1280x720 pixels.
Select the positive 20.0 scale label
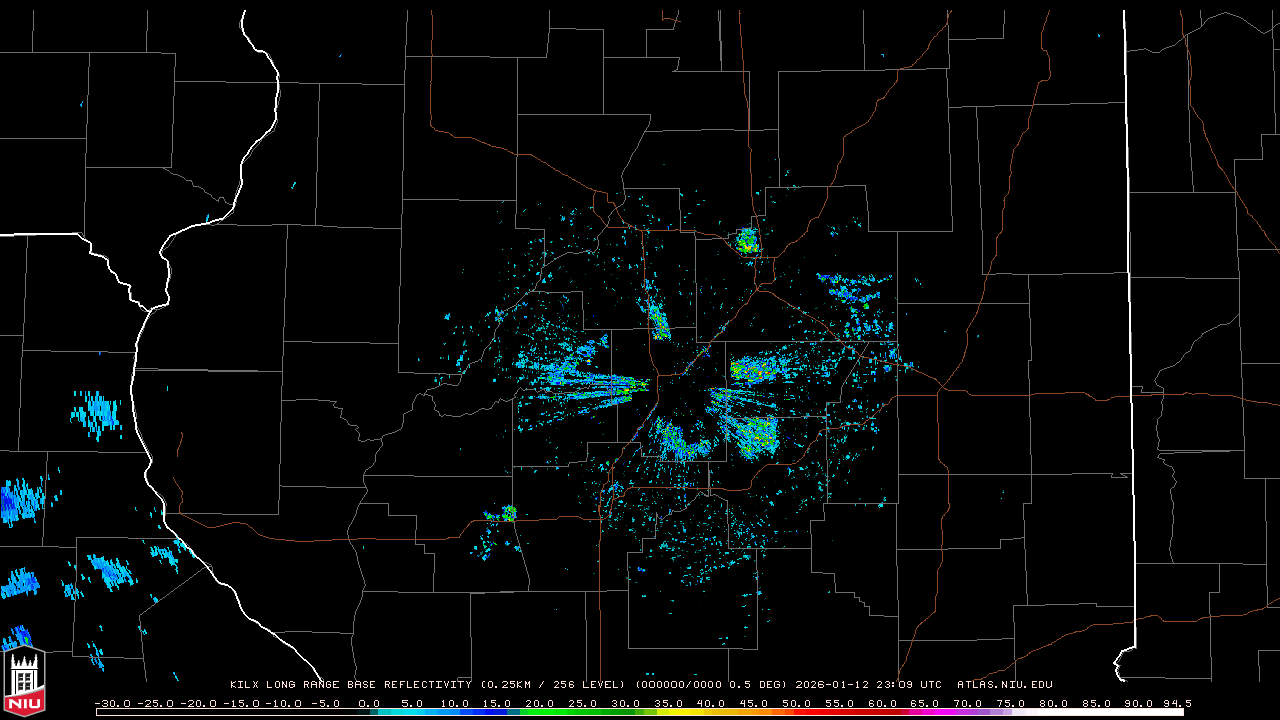click(x=538, y=703)
